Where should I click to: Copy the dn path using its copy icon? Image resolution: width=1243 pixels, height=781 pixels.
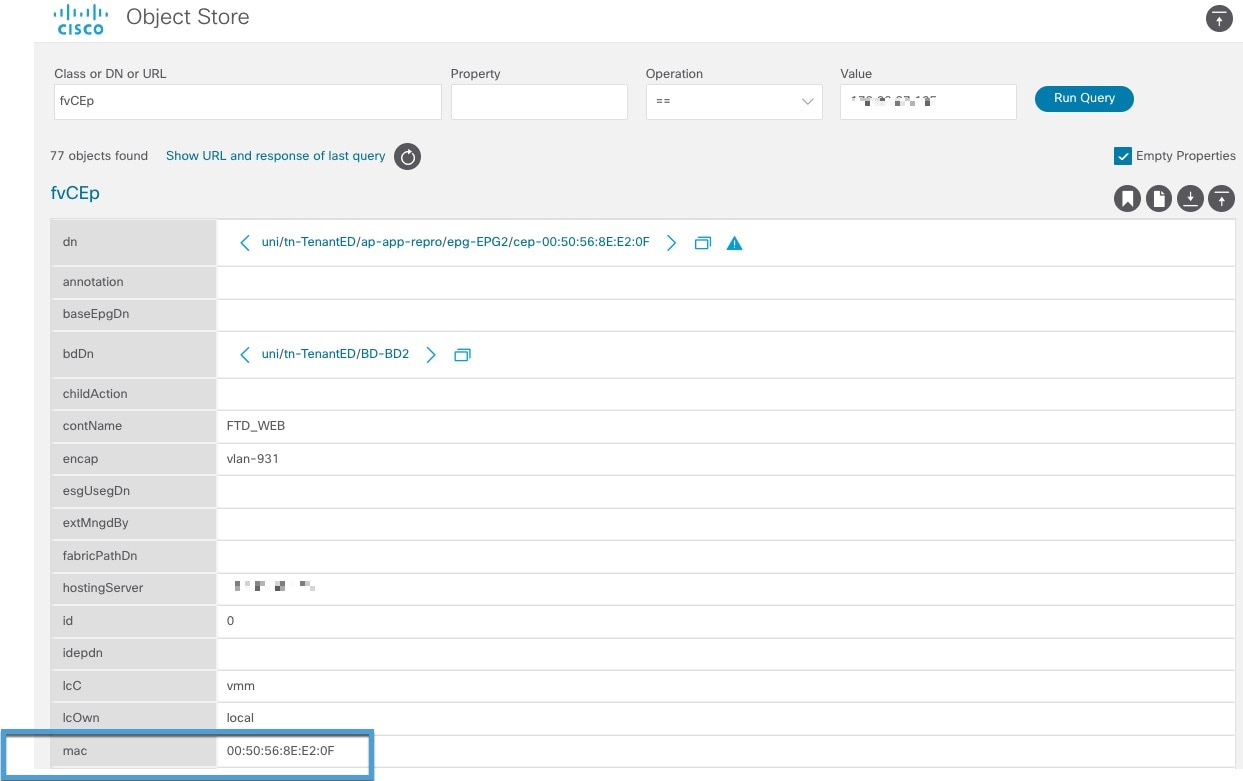pos(703,242)
